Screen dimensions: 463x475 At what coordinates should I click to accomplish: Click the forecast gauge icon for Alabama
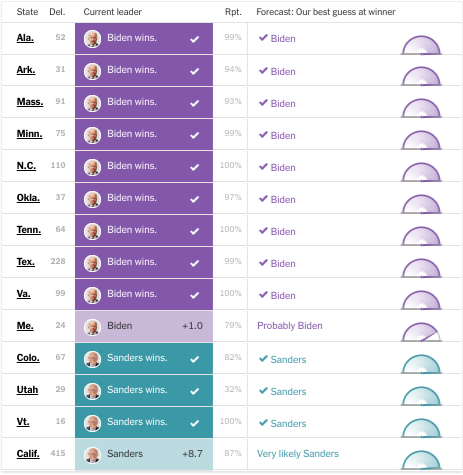point(421,45)
